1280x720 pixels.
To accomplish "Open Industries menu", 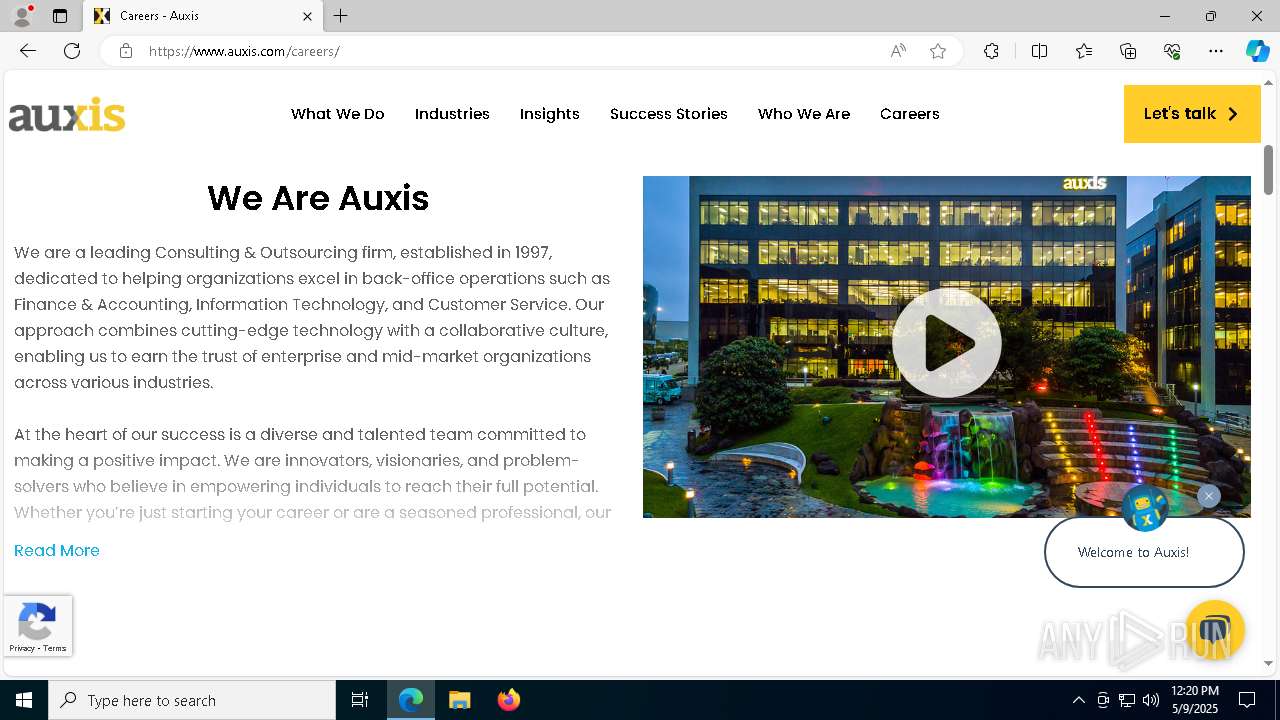I will (x=452, y=114).
